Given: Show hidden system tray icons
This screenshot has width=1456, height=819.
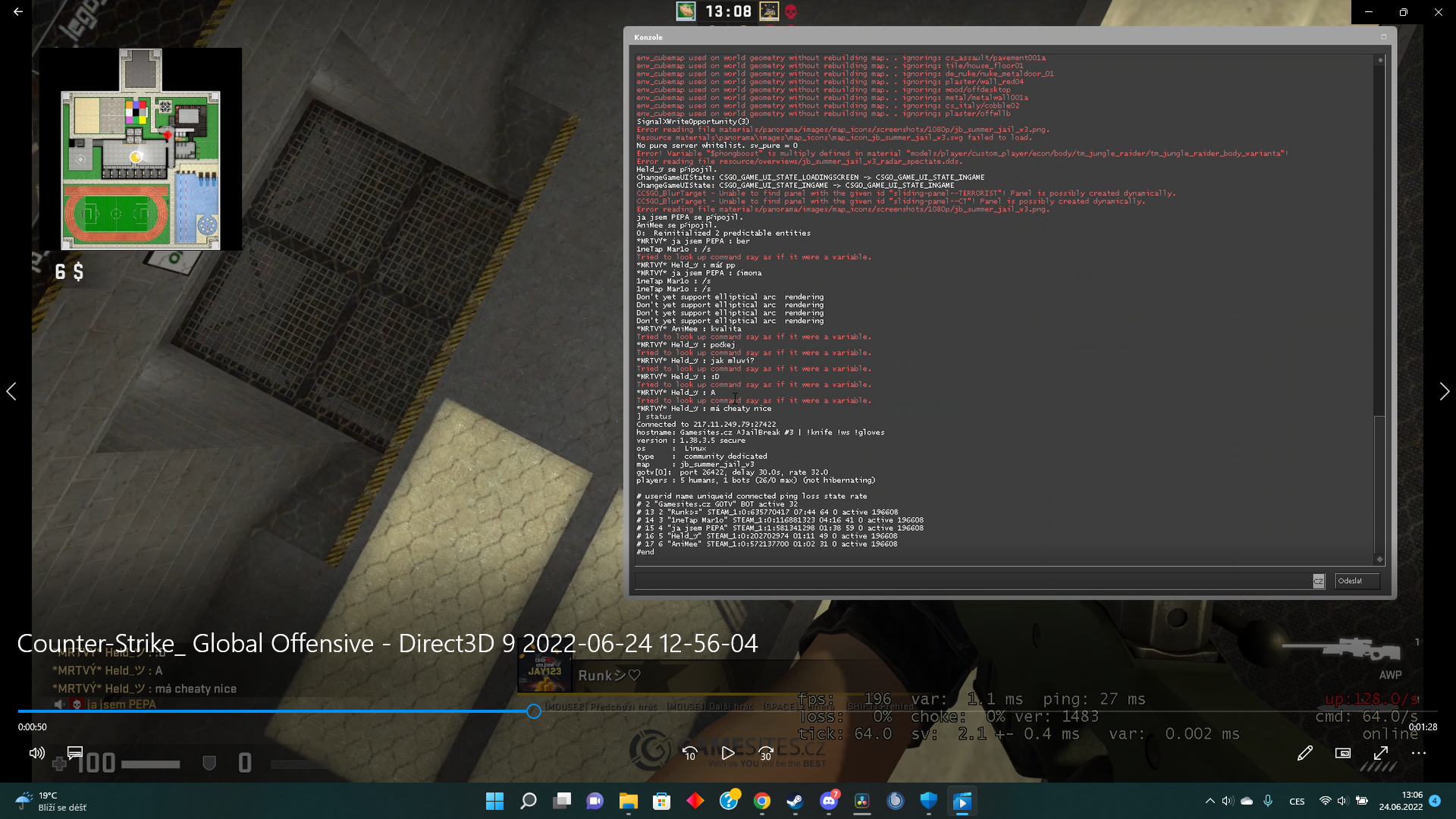Looking at the screenshot, I should 1210,801.
